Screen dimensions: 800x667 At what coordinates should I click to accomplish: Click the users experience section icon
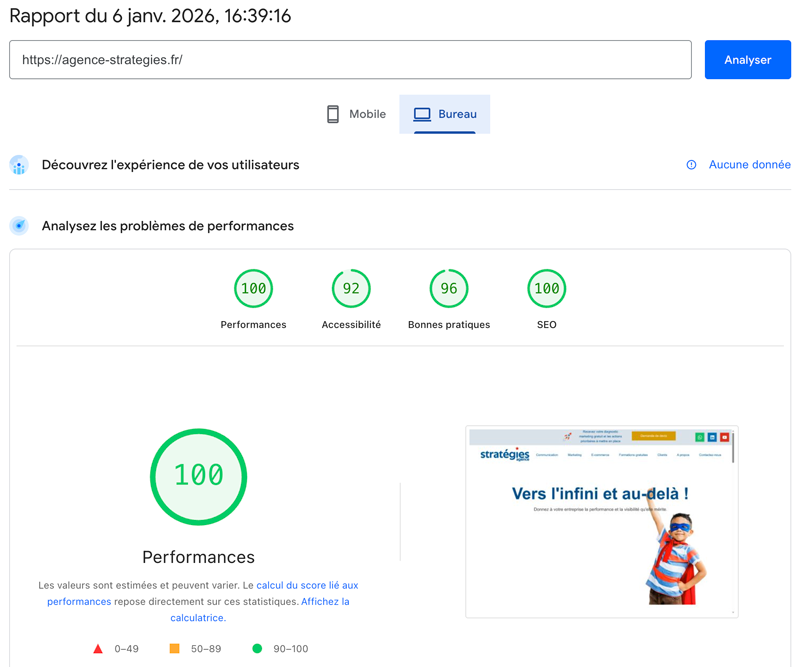point(19,164)
